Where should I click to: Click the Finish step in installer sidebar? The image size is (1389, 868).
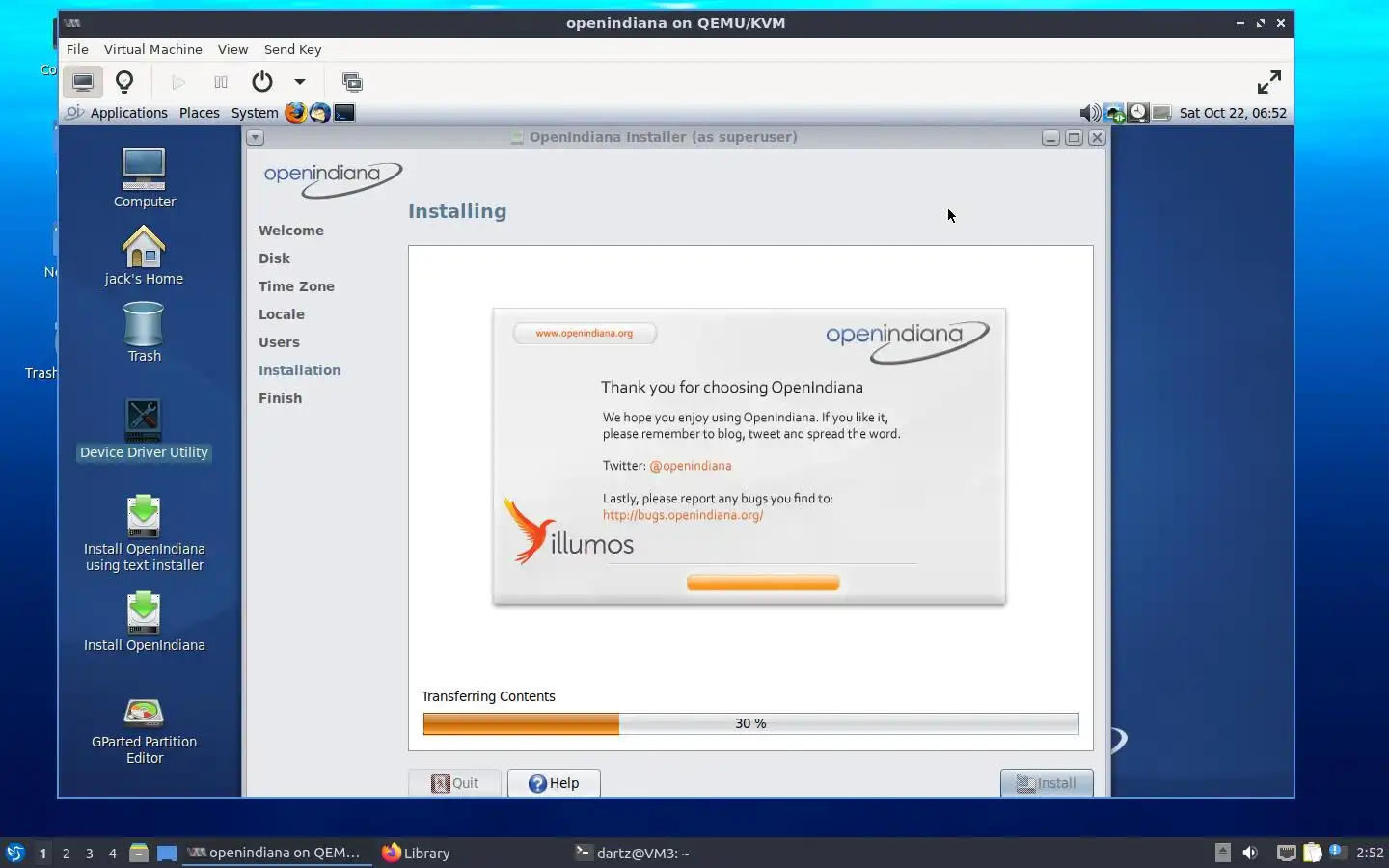(280, 398)
